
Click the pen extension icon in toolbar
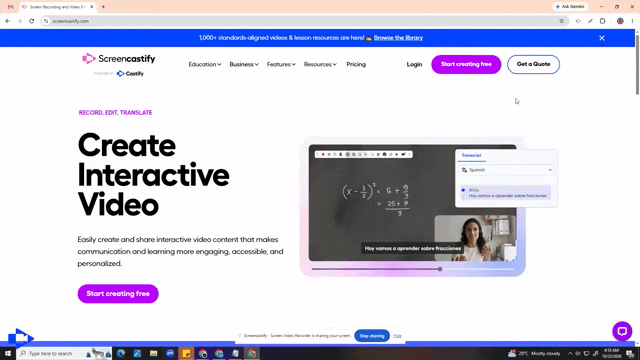tap(590, 21)
